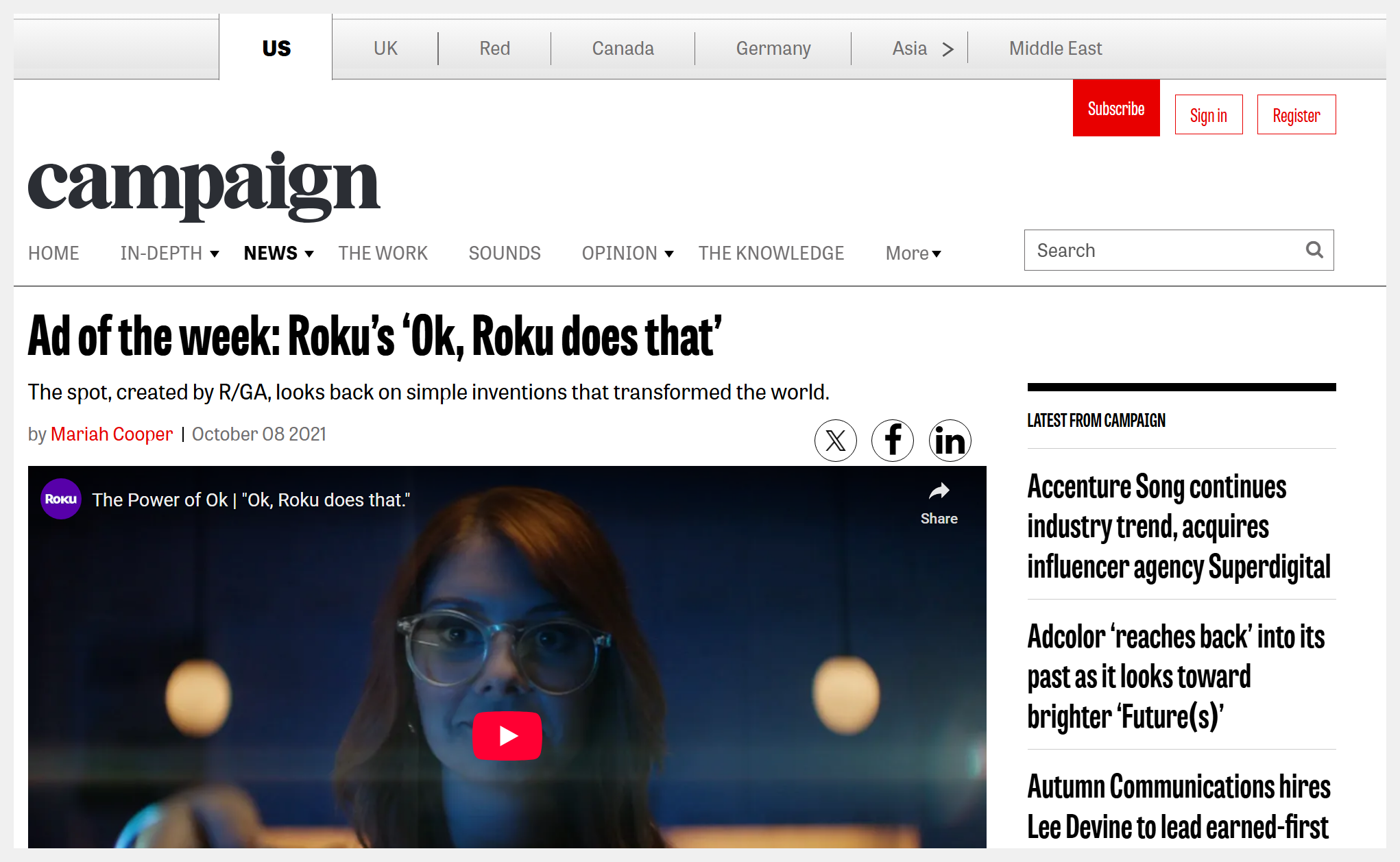Share article on X (Twitter) icon

[835, 441]
